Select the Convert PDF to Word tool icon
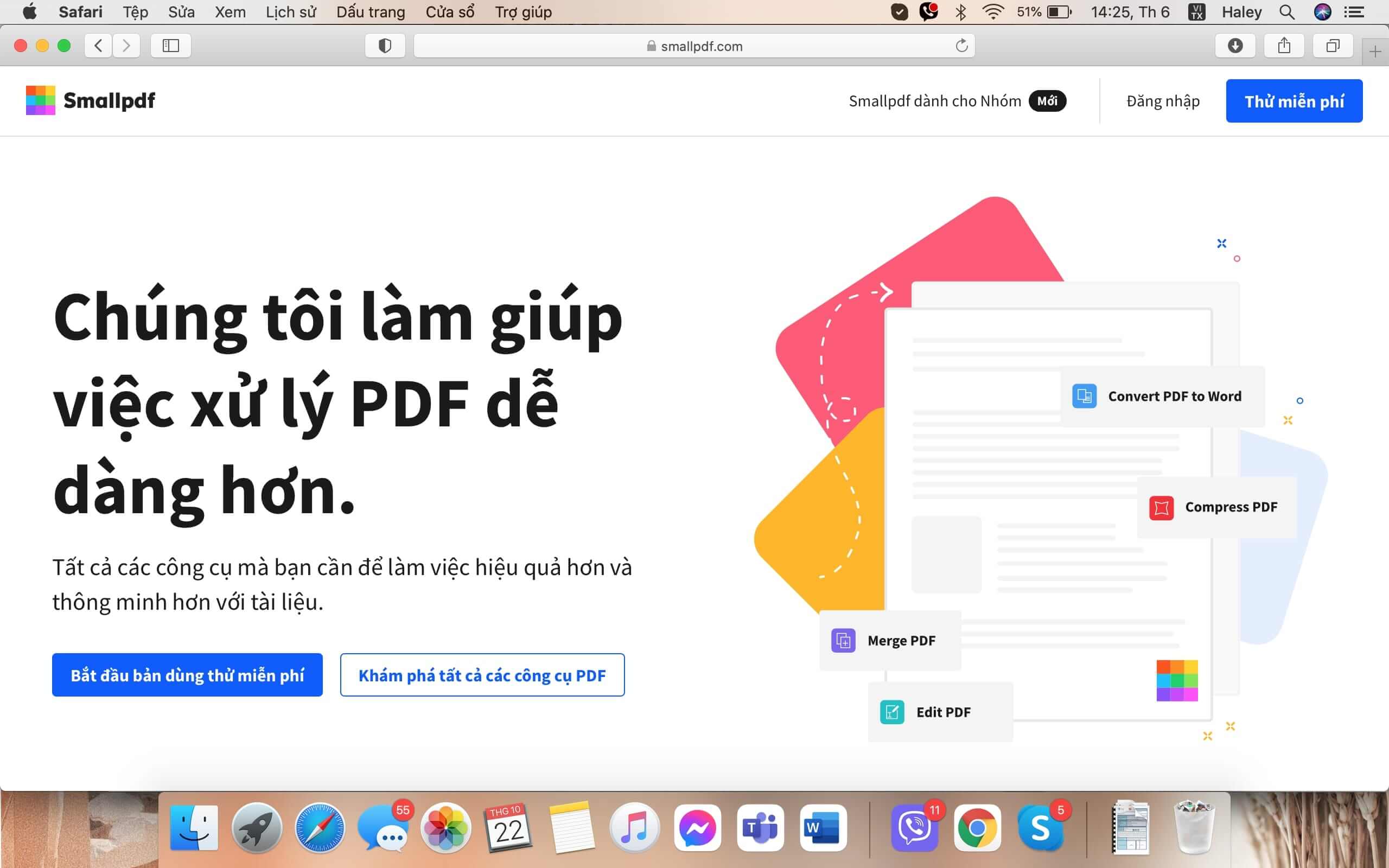The height and width of the screenshot is (868, 1389). click(x=1085, y=395)
